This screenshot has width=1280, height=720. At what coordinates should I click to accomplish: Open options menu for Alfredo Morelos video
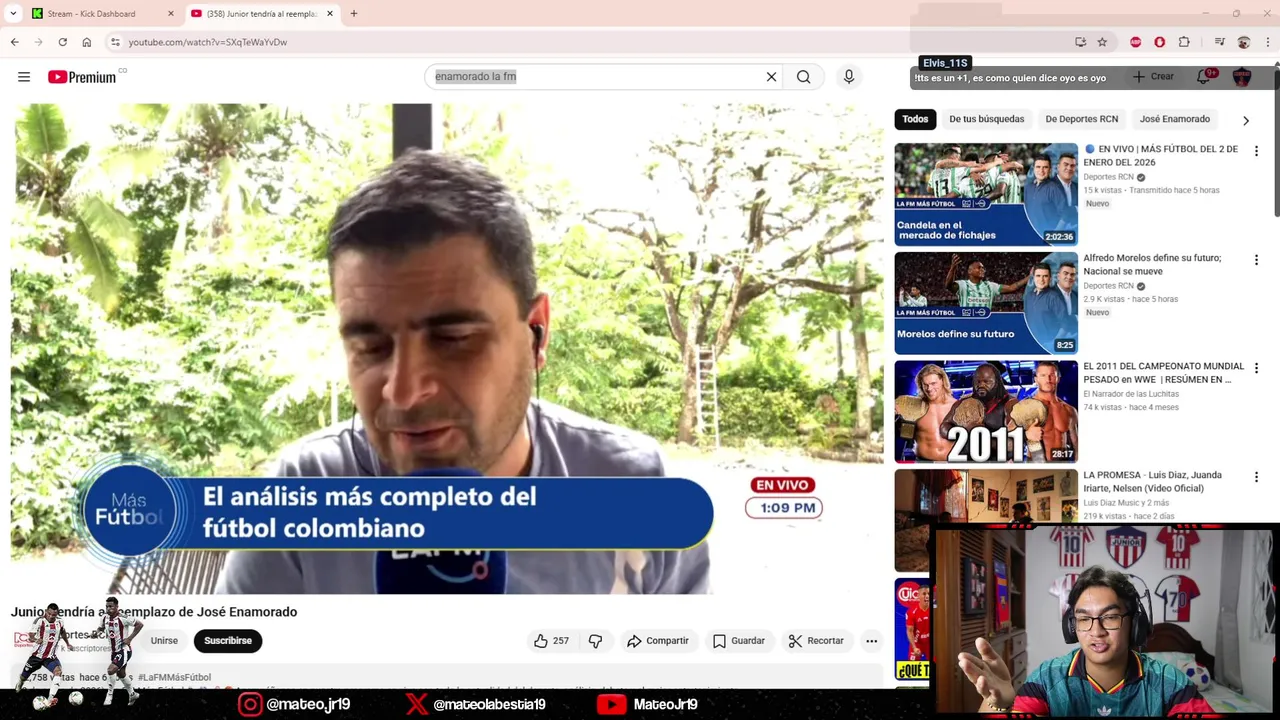pos(1256,260)
